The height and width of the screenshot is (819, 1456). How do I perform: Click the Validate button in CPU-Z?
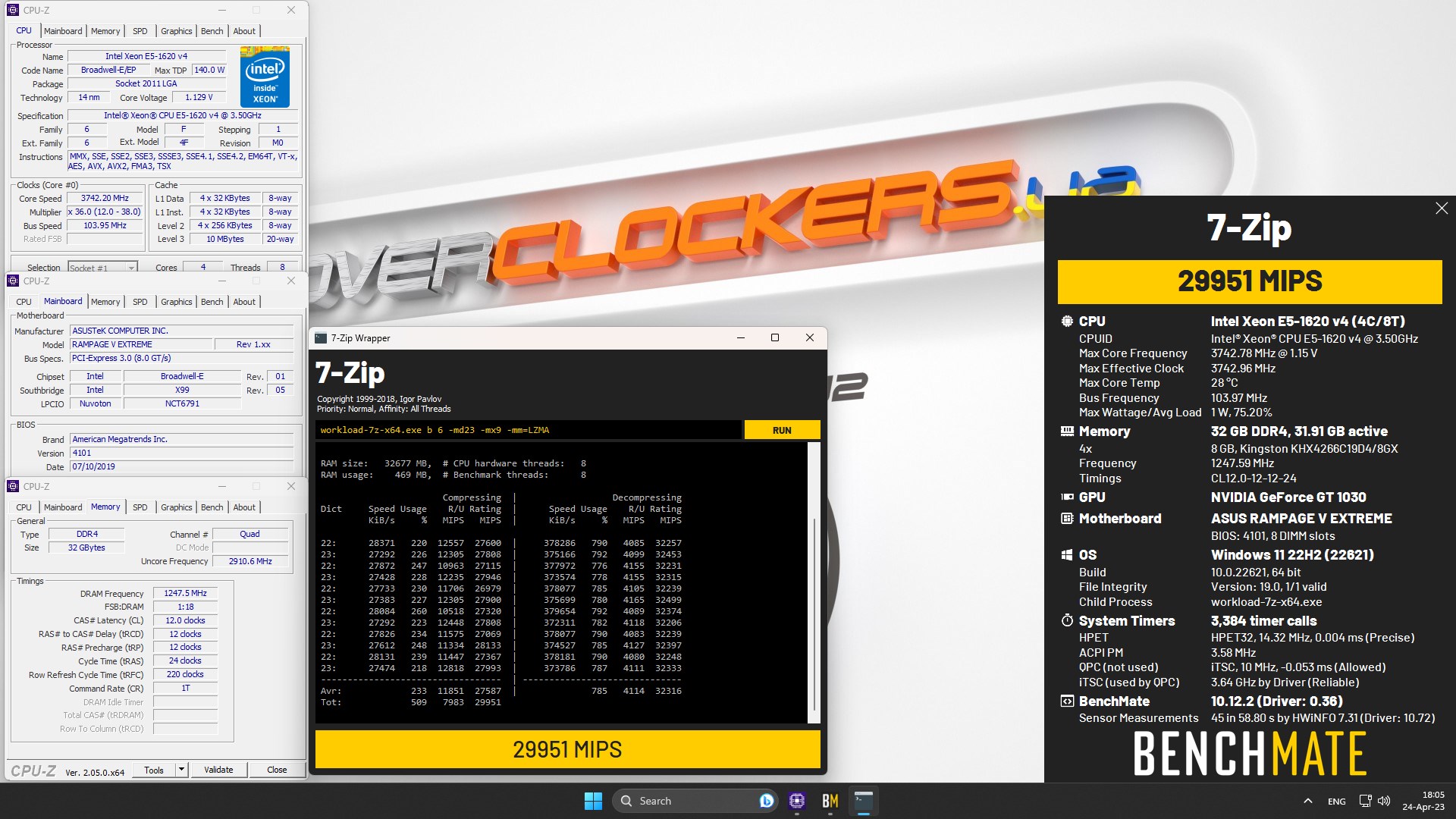(218, 770)
